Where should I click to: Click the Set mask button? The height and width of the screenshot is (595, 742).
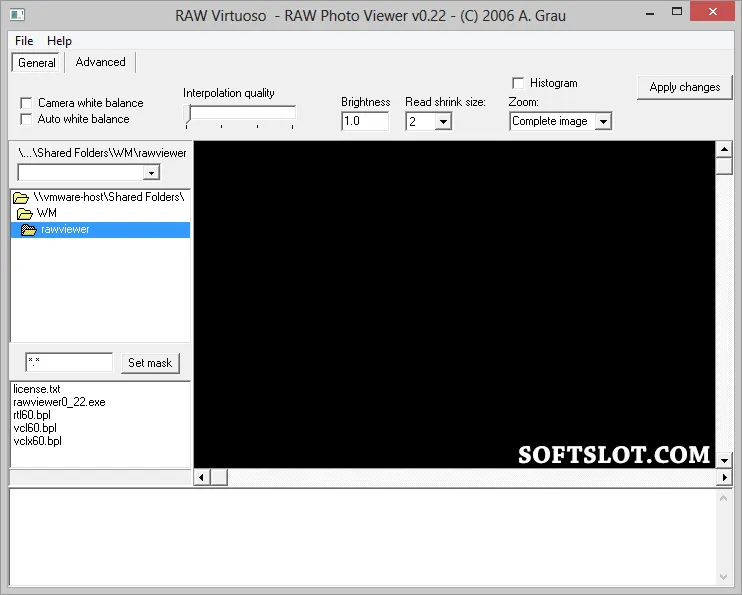(150, 363)
